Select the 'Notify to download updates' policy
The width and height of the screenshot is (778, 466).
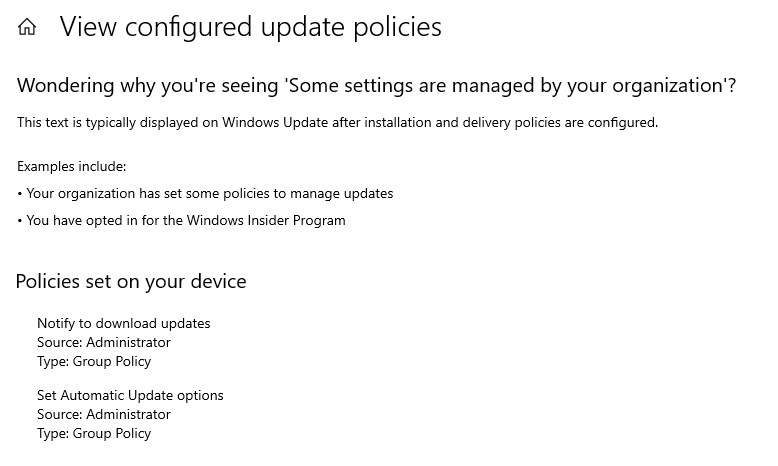[x=124, y=324]
